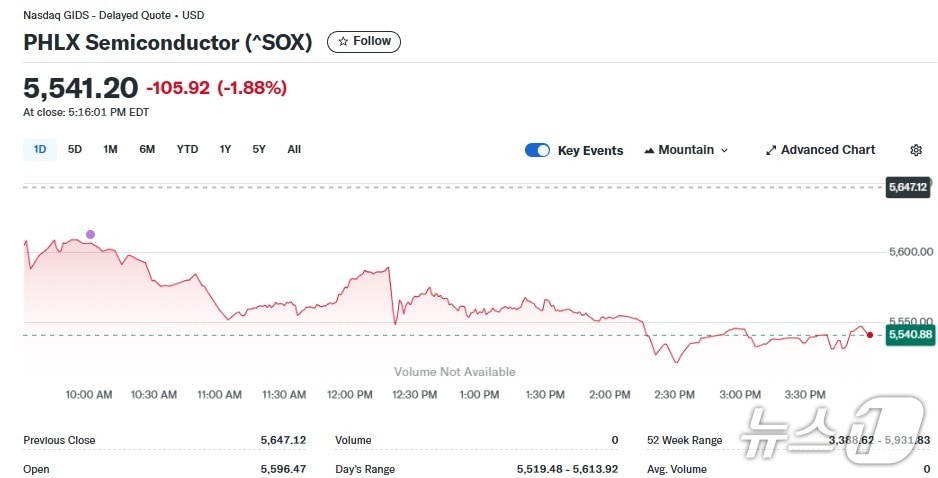Open the Advanced Chart view
Viewport: 938px width, 478px height.
[820, 150]
